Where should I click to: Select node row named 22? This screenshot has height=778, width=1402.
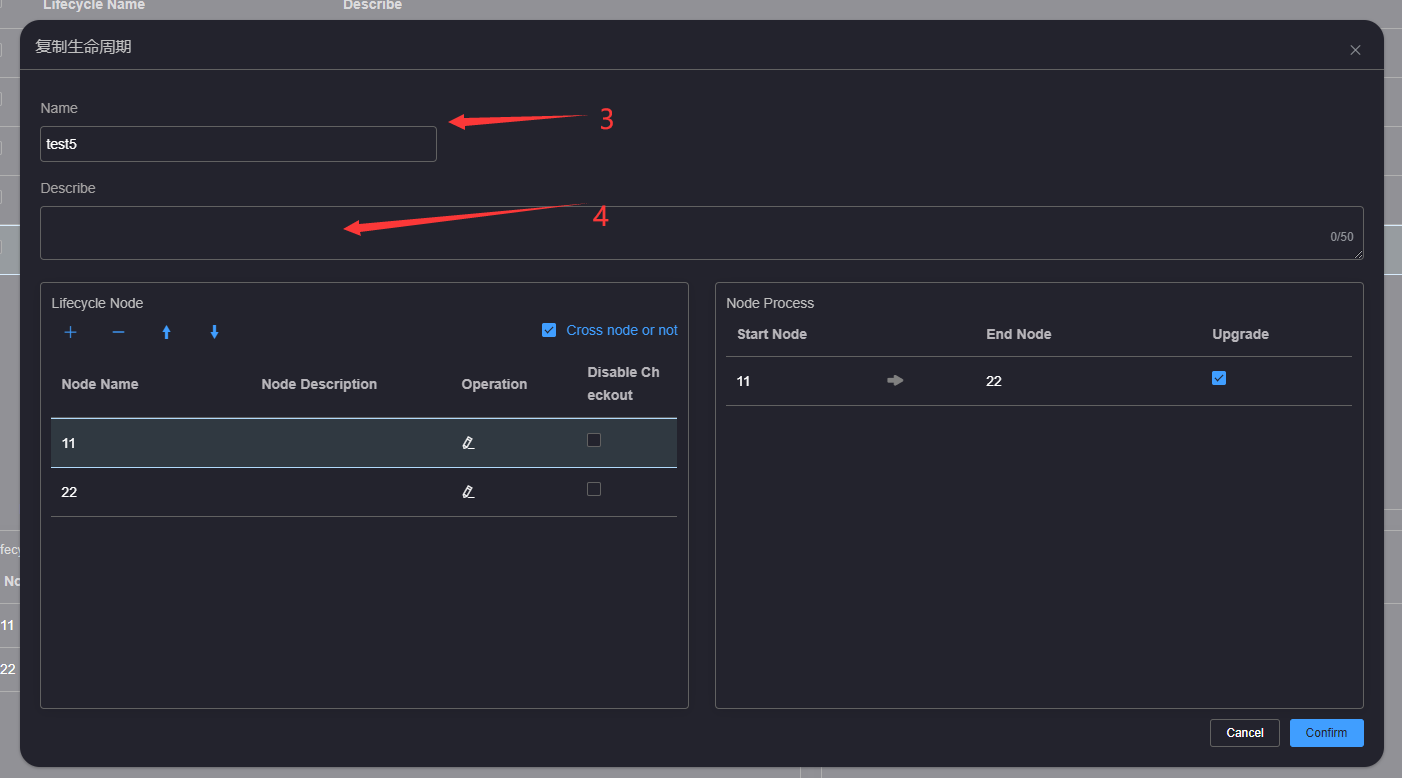364,492
